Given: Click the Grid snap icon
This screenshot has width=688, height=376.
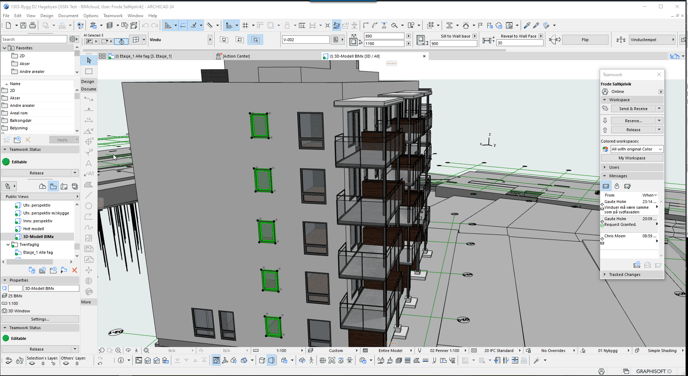Looking at the screenshot, I should pyautogui.click(x=245, y=25).
